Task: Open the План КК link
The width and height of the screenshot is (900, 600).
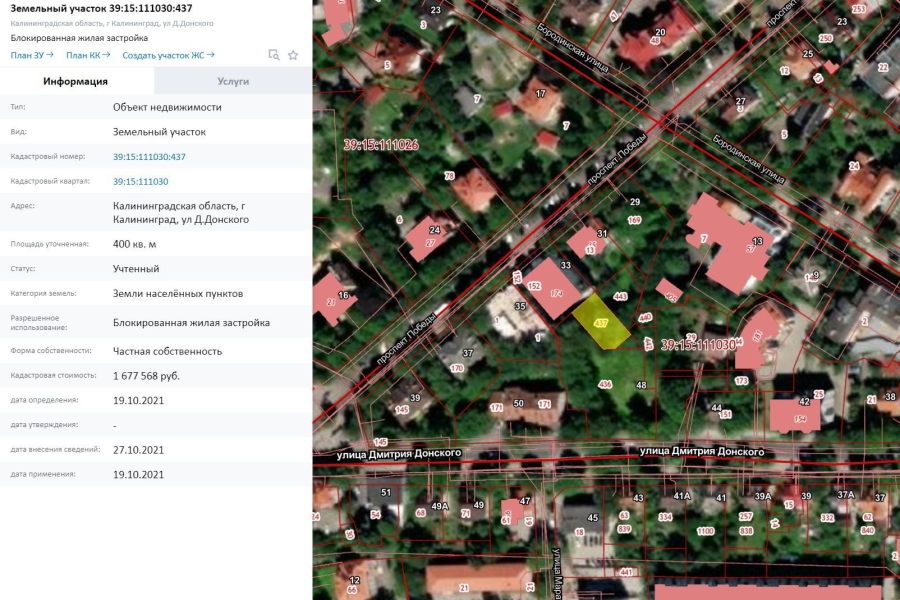Action: click(x=88, y=55)
